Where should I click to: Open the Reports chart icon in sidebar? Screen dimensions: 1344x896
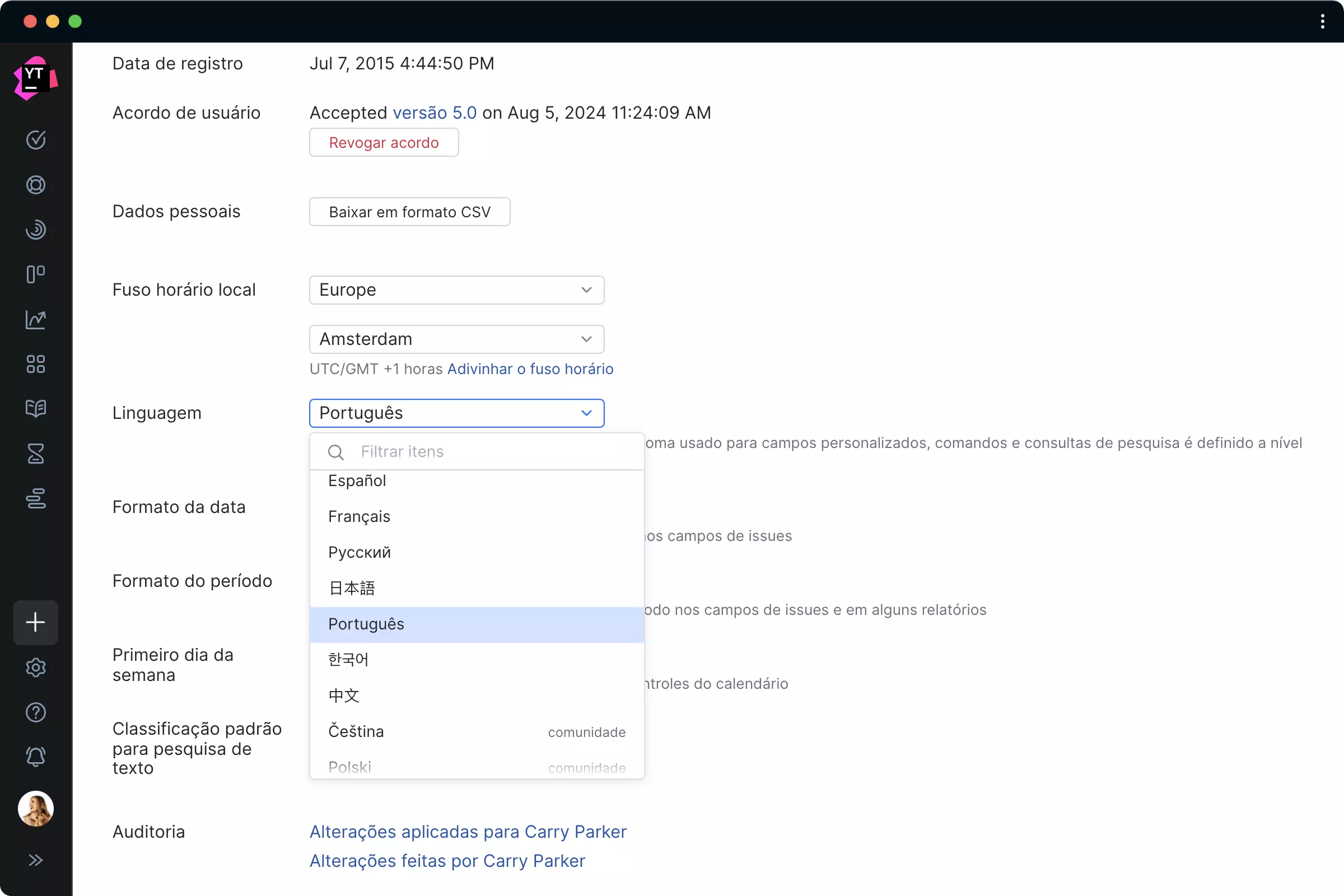tap(35, 319)
